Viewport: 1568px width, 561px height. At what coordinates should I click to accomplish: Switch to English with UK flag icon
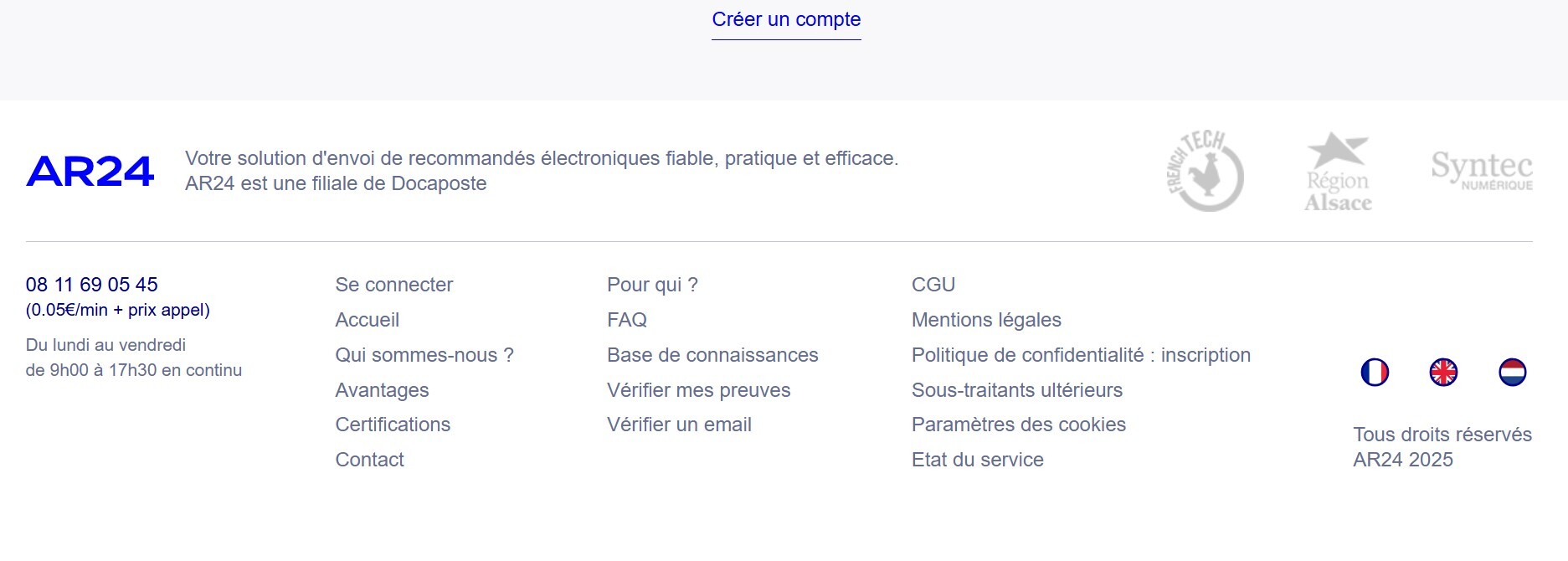tap(1443, 372)
